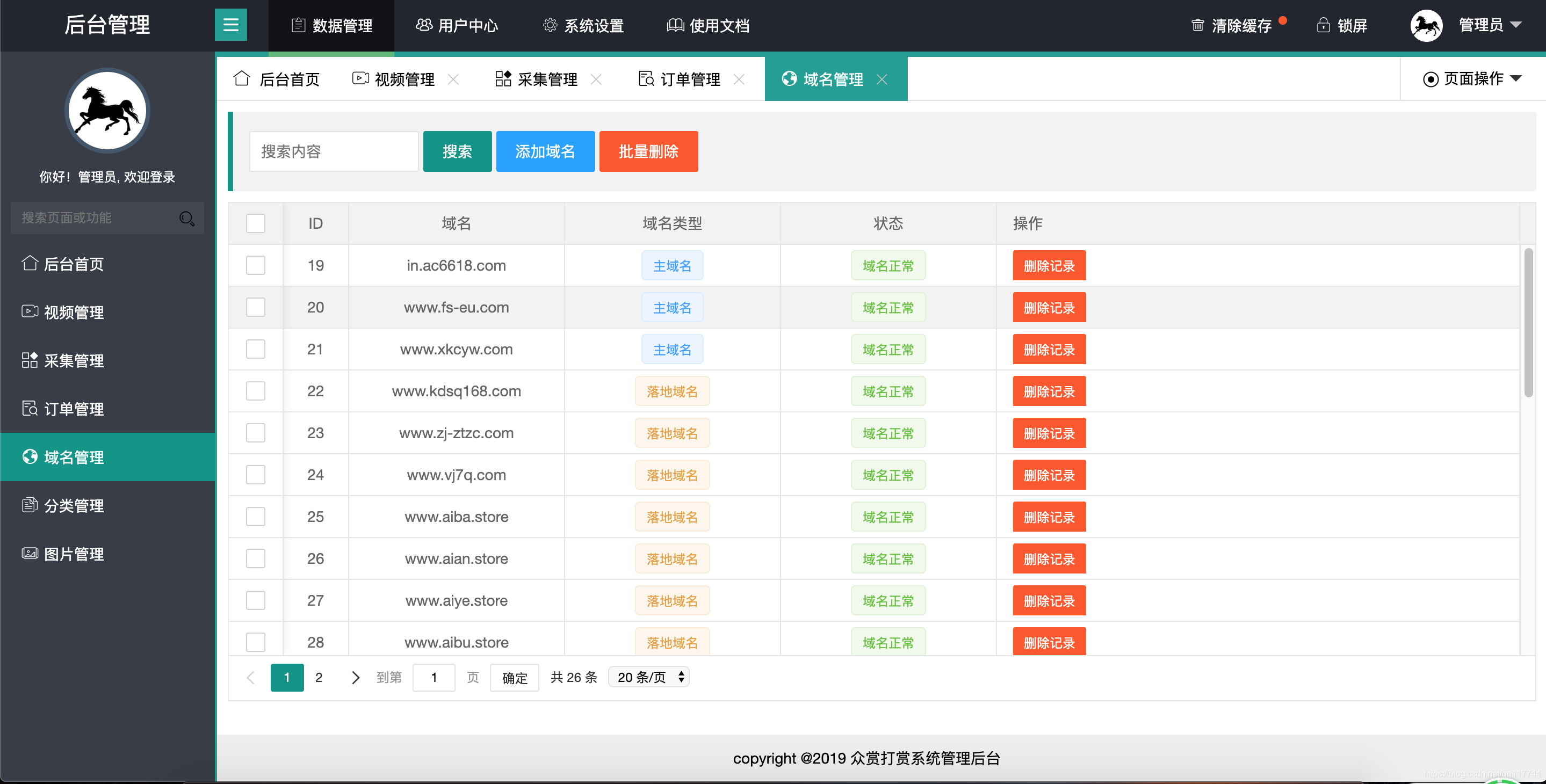Image resolution: width=1546 pixels, height=784 pixels.
Task: Click the order icon on 订单管理 tab
Action: pos(646,78)
